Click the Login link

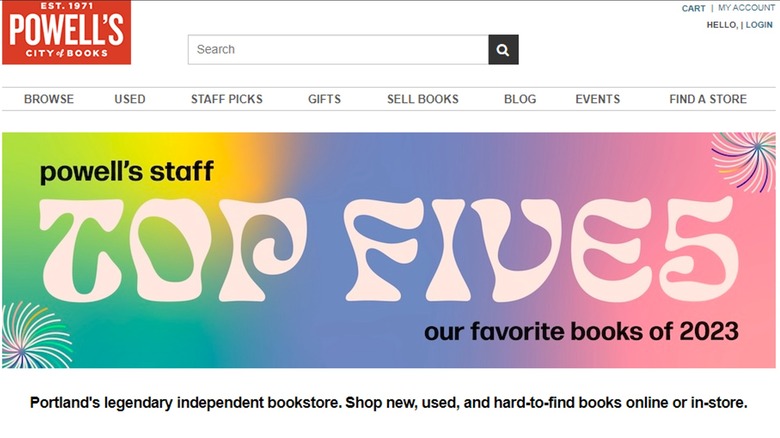tap(759, 24)
